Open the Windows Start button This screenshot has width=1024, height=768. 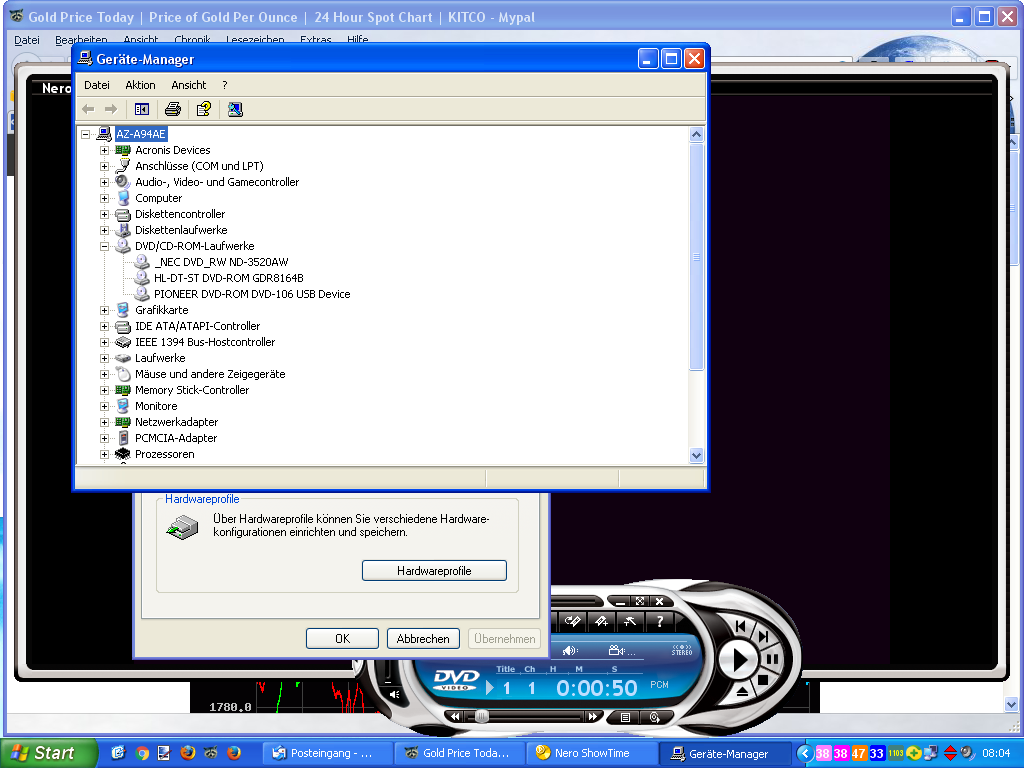pos(48,753)
